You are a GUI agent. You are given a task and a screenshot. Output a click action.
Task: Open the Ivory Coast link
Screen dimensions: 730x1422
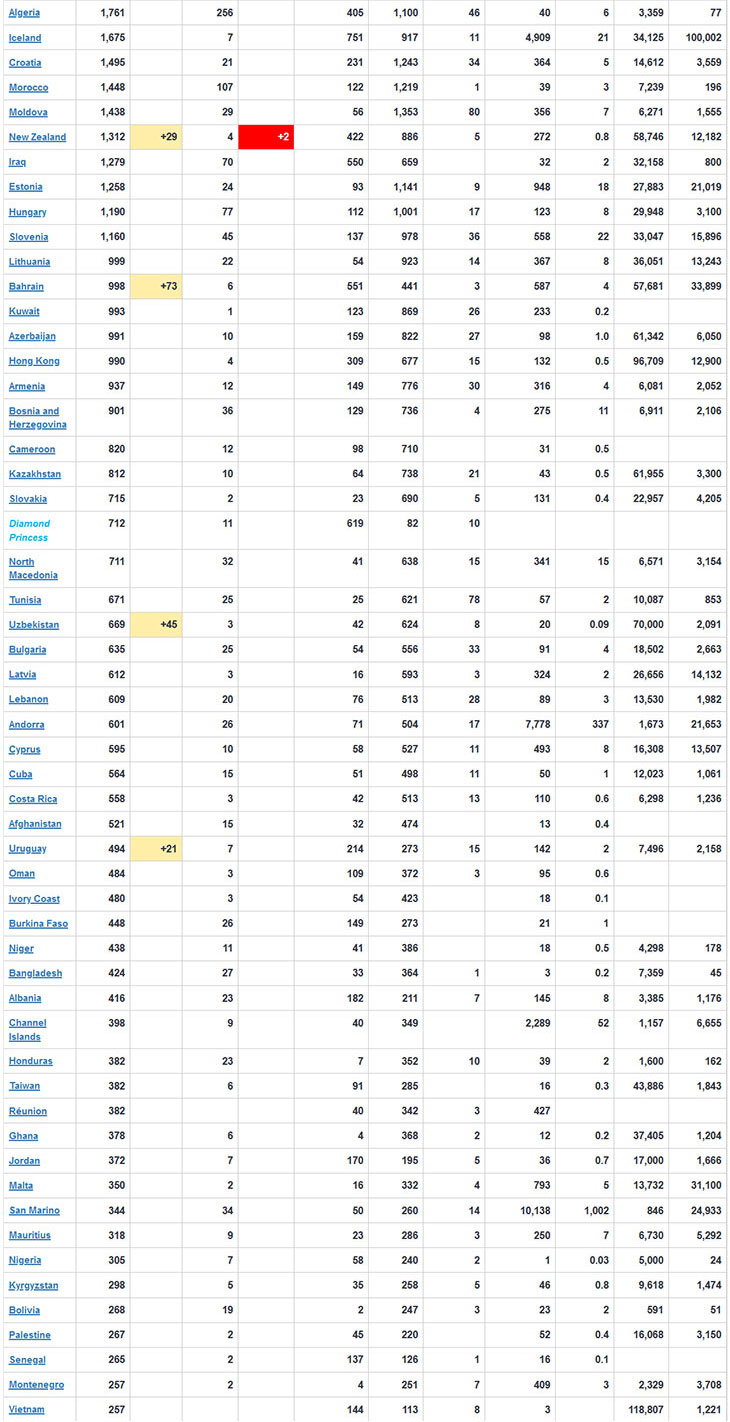tap(34, 899)
